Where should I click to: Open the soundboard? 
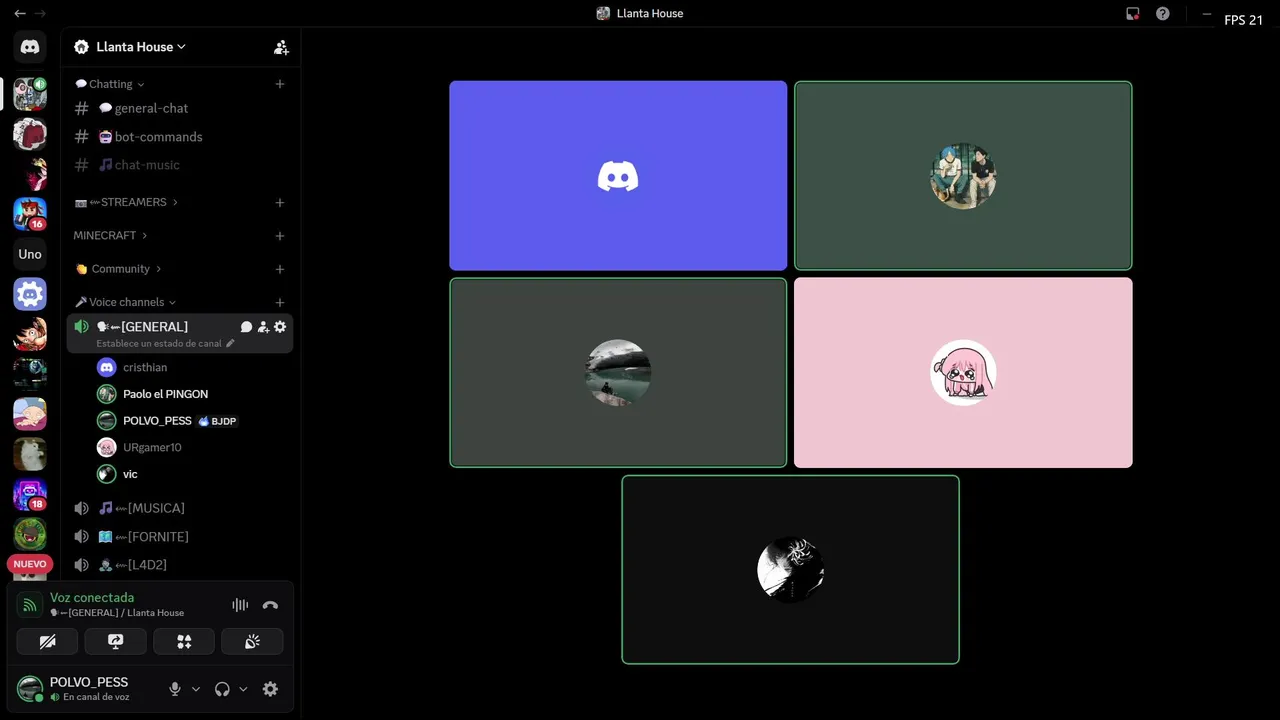252,642
